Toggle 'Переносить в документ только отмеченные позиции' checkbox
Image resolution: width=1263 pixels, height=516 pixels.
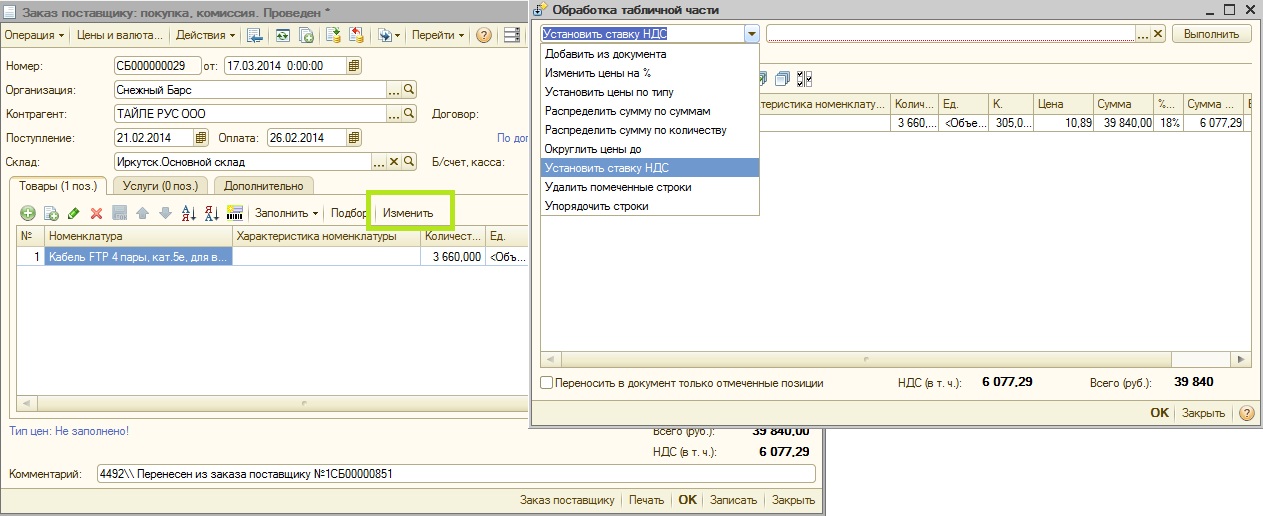click(546, 382)
